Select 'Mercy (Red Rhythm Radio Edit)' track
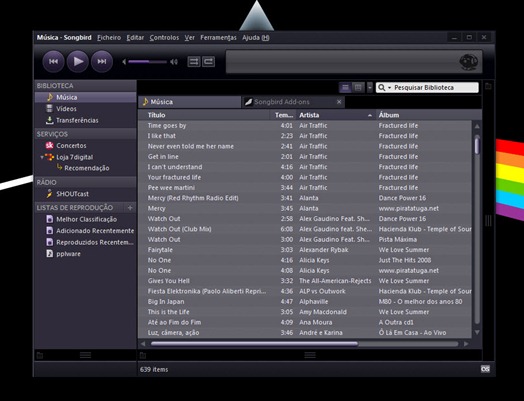The width and height of the screenshot is (524, 401). [305, 198]
